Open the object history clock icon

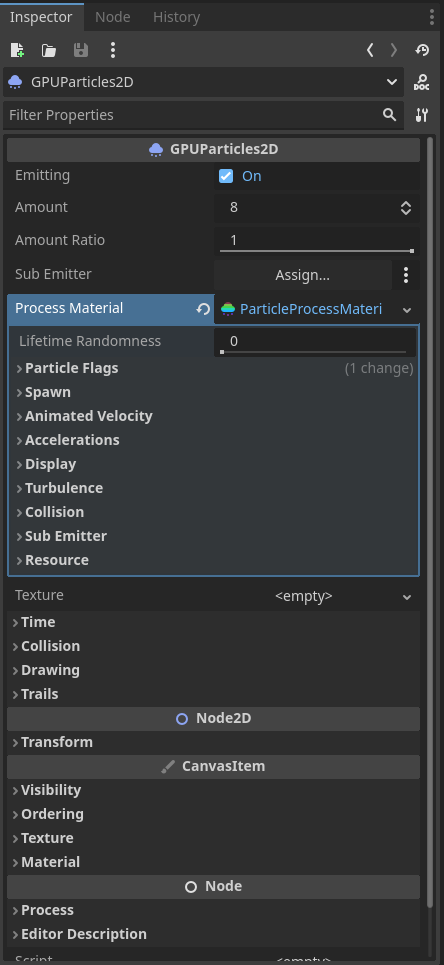coord(422,50)
